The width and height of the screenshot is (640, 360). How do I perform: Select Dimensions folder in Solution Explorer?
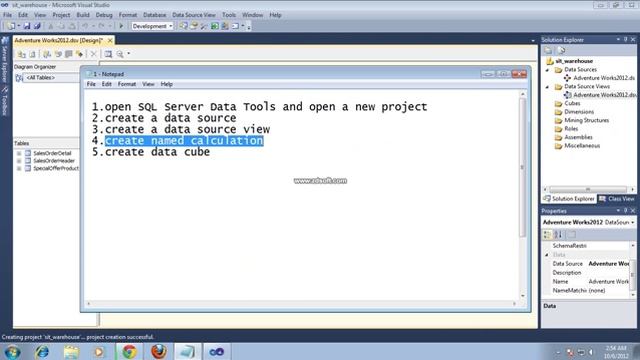click(x=579, y=112)
